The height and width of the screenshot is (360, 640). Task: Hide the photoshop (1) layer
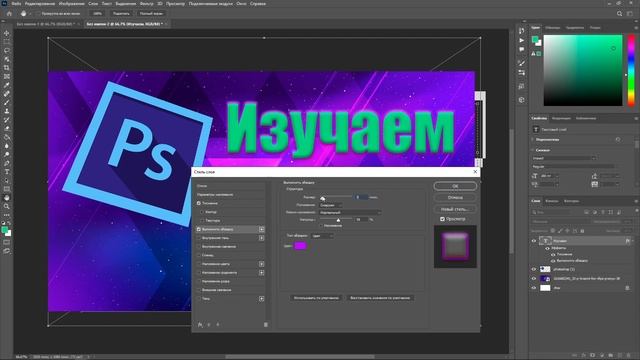533,269
